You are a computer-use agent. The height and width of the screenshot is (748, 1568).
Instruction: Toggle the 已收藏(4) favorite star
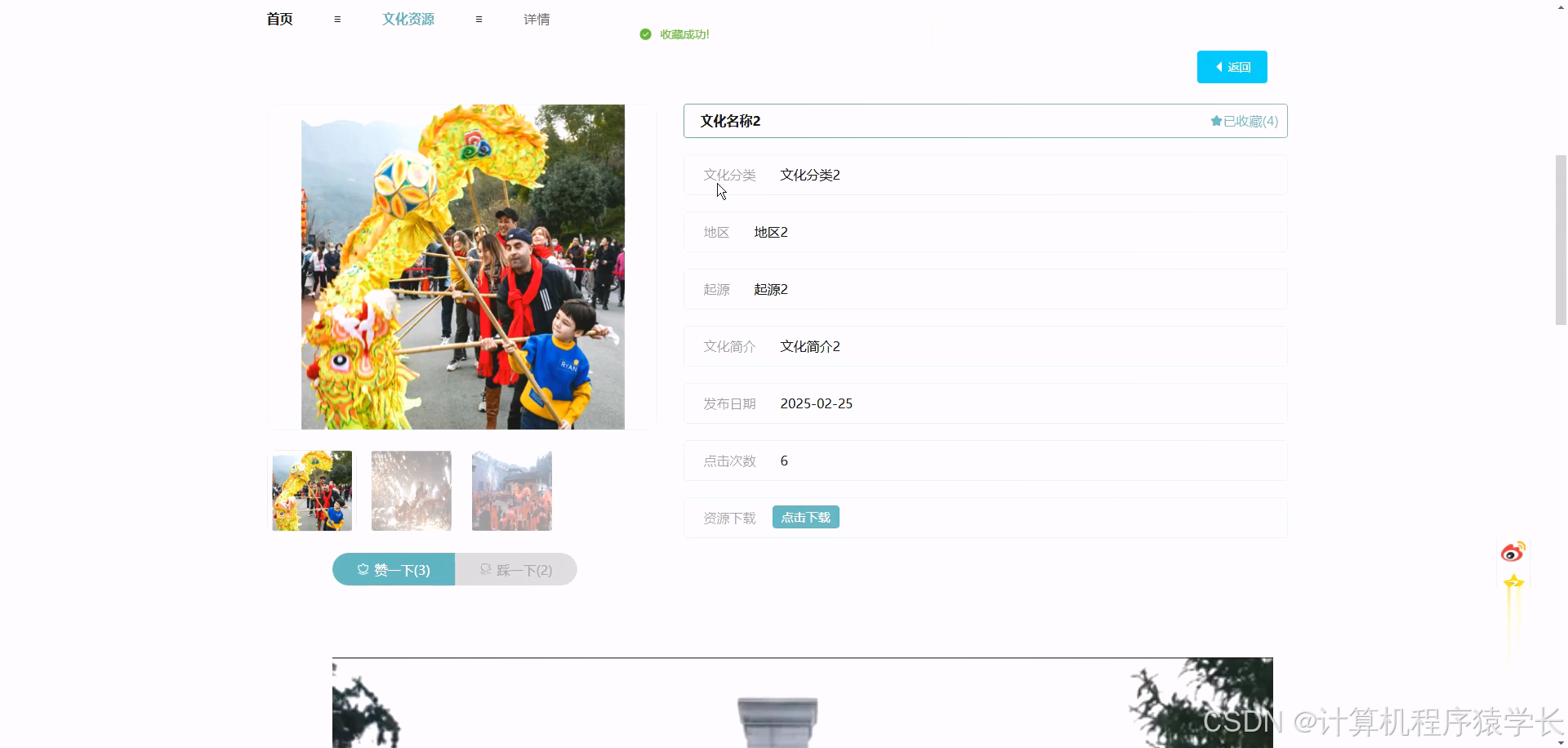point(1242,120)
